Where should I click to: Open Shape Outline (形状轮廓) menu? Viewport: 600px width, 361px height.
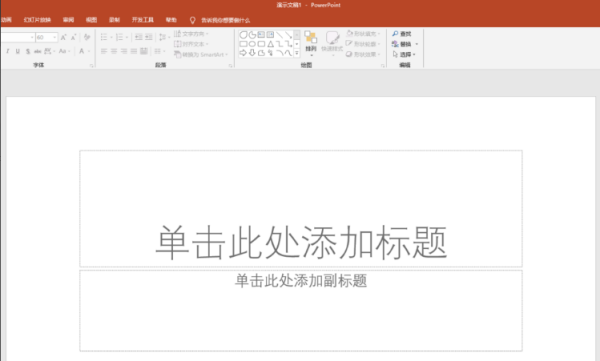tap(363, 44)
